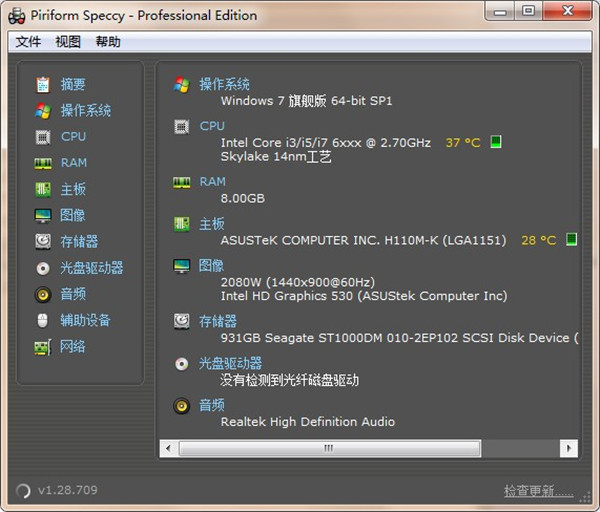Image resolution: width=600 pixels, height=512 pixels.
Task: Open the 帮助 menu
Action: tap(108, 41)
